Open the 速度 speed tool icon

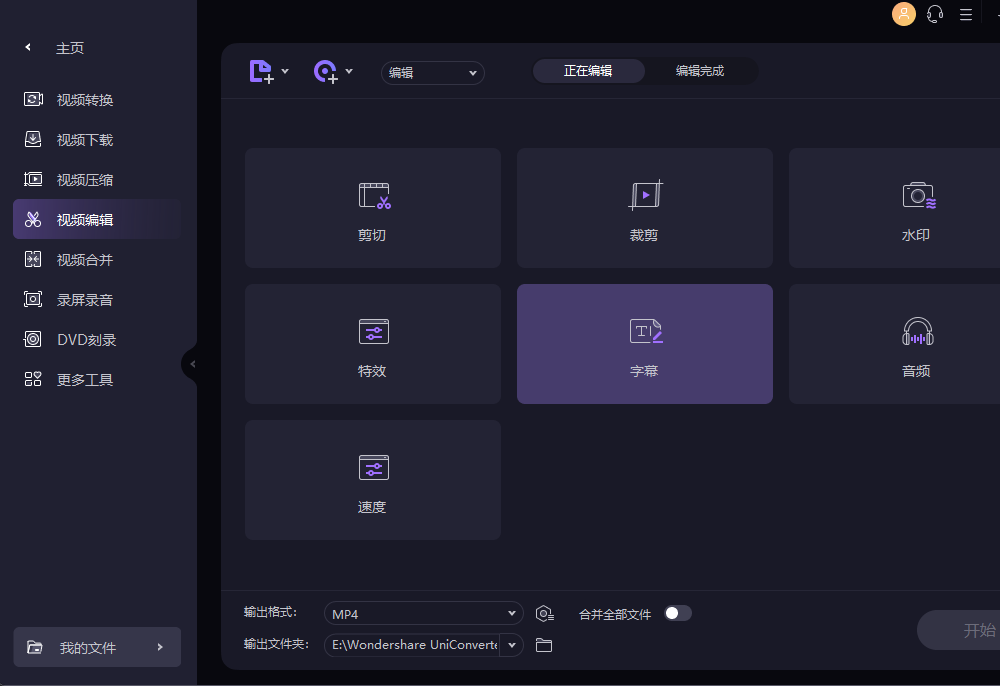click(373, 467)
